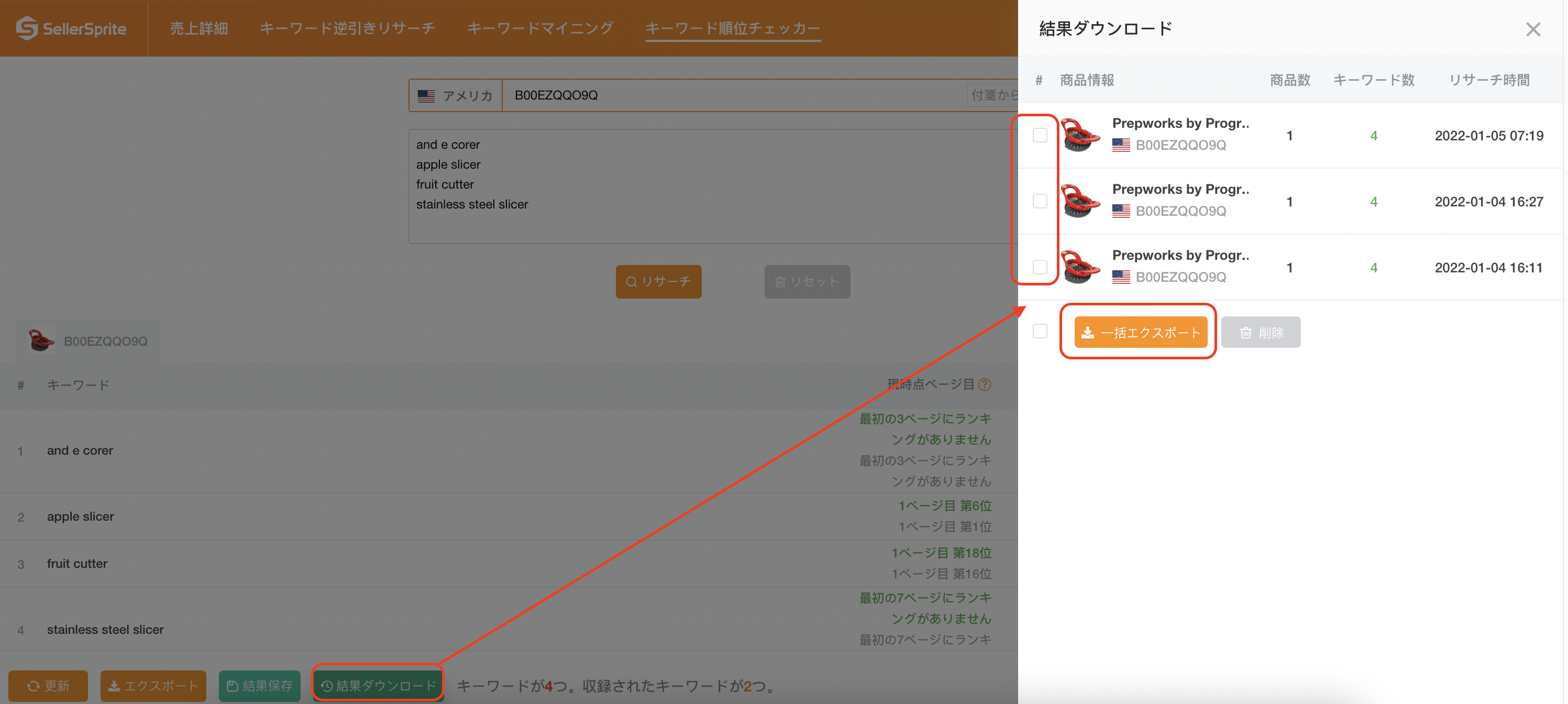Click ASIN B00EZQQO9Q in the 2022-01-04 16:27 row
This screenshot has width=1568, height=704.
(1180, 211)
